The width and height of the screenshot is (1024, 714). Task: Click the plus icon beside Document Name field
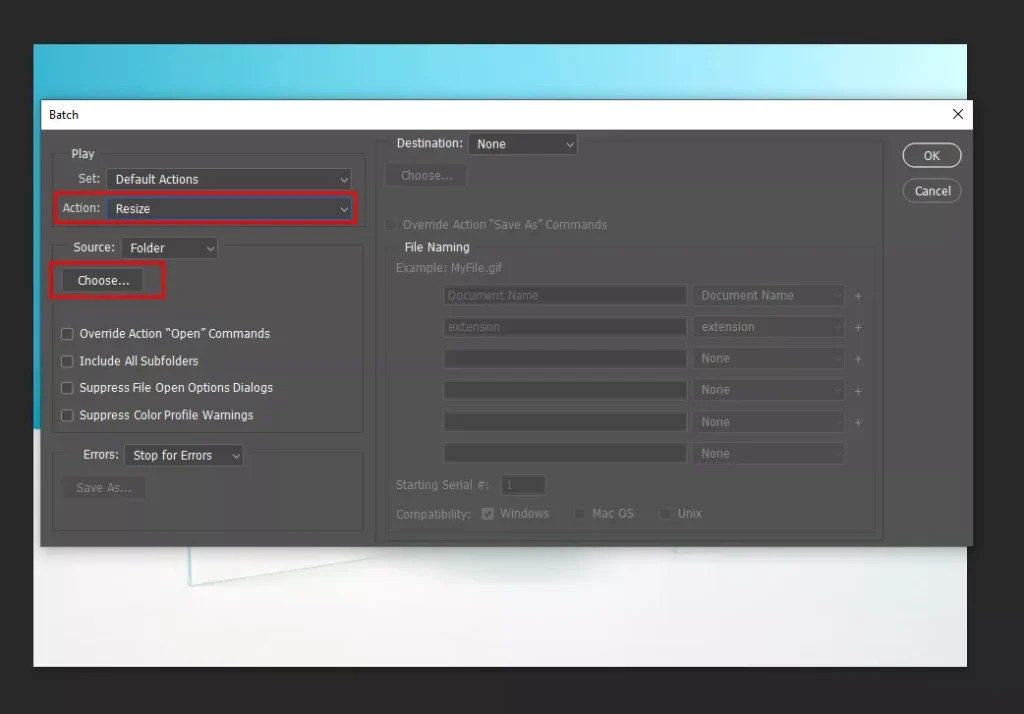pyautogui.click(x=858, y=295)
